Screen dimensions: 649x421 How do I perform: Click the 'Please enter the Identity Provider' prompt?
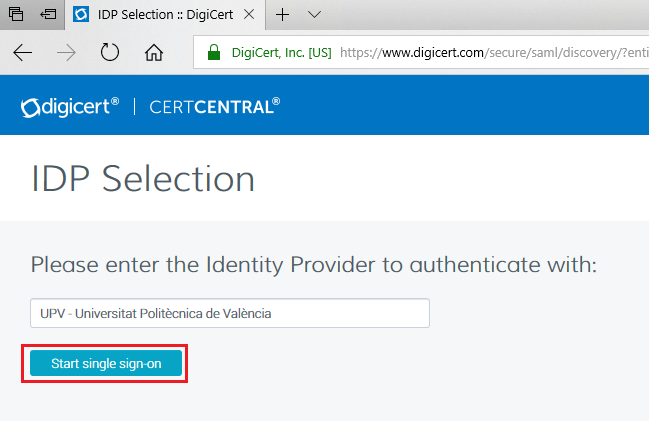tap(313, 265)
